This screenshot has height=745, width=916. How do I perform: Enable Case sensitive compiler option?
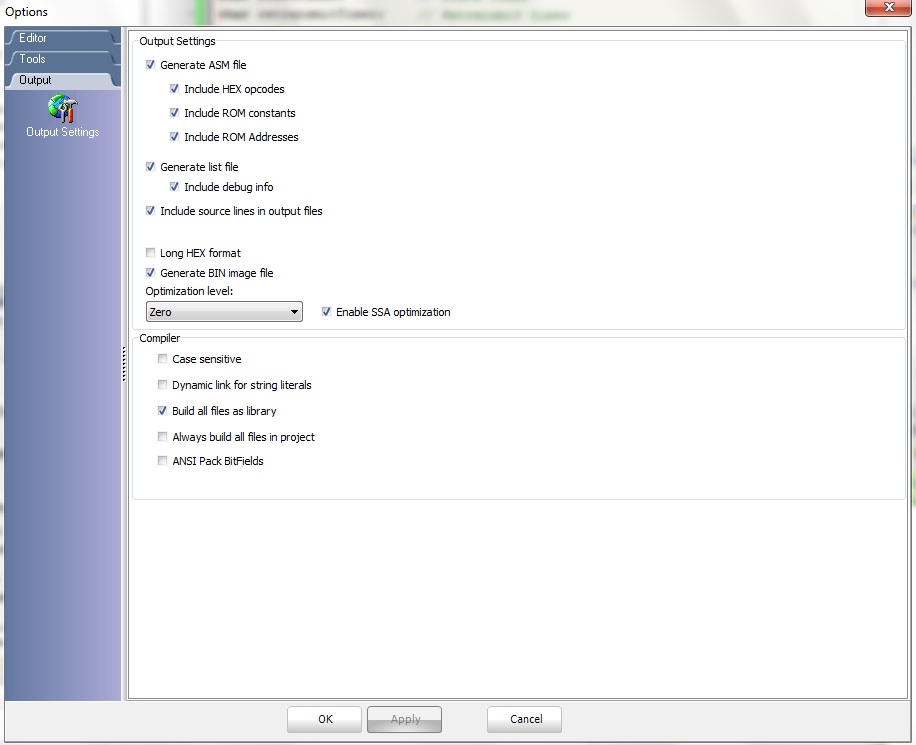coord(162,359)
